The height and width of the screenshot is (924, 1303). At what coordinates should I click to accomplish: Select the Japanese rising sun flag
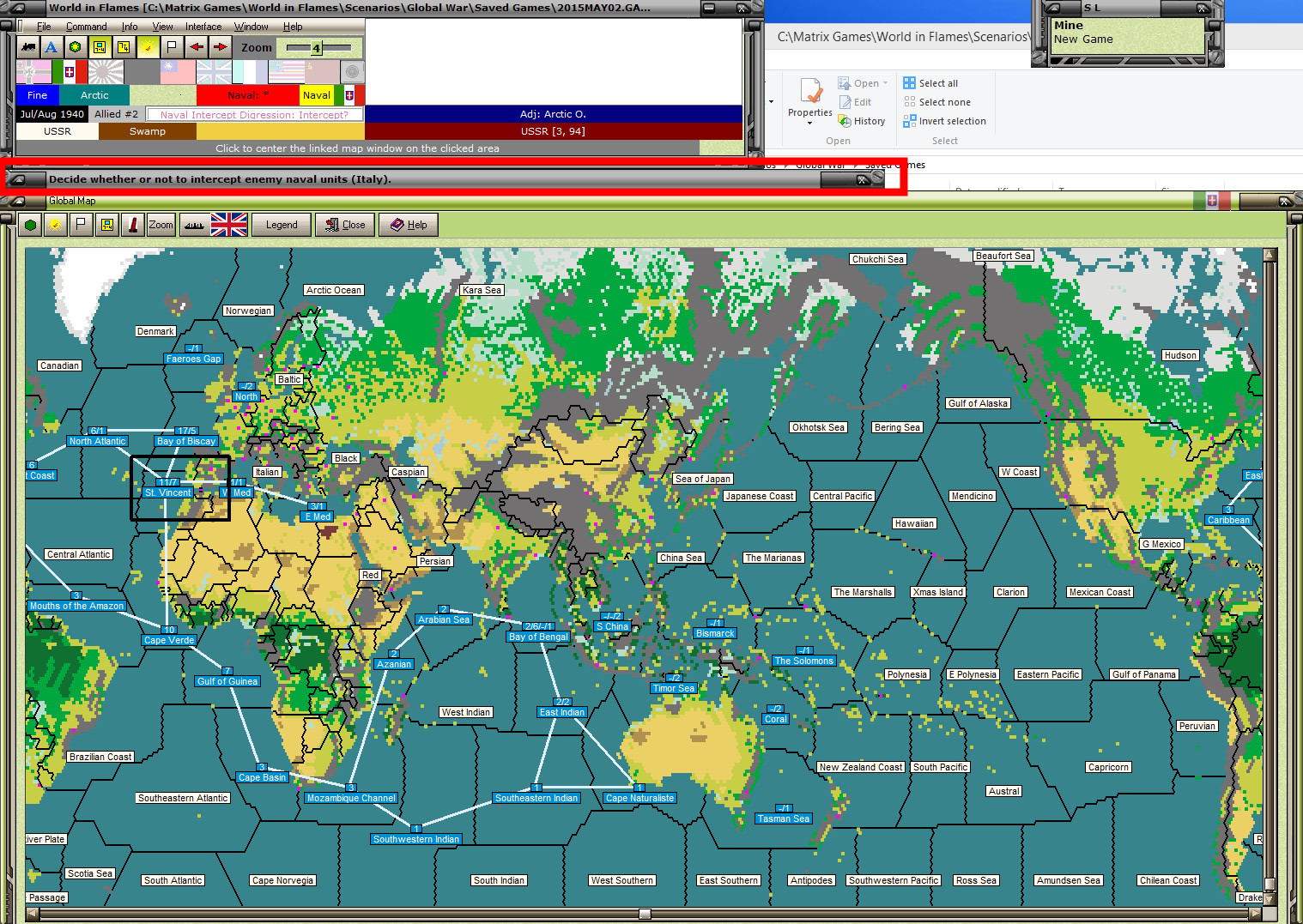(x=106, y=72)
